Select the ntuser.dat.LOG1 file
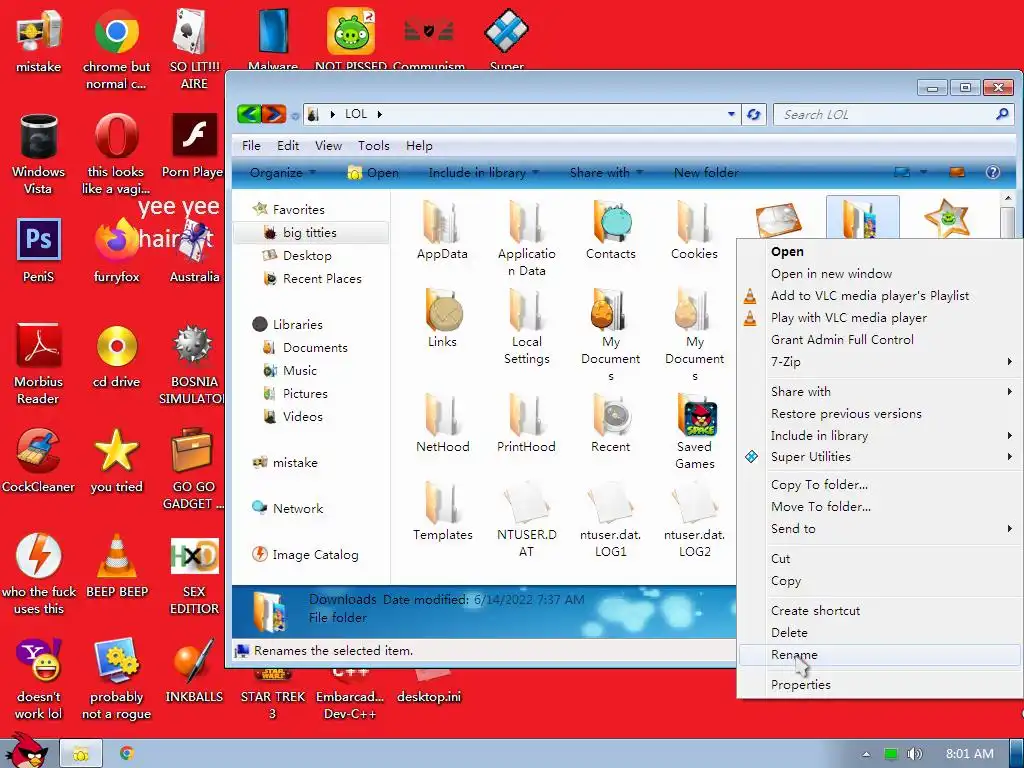The width and height of the screenshot is (1024, 768). pos(611,519)
